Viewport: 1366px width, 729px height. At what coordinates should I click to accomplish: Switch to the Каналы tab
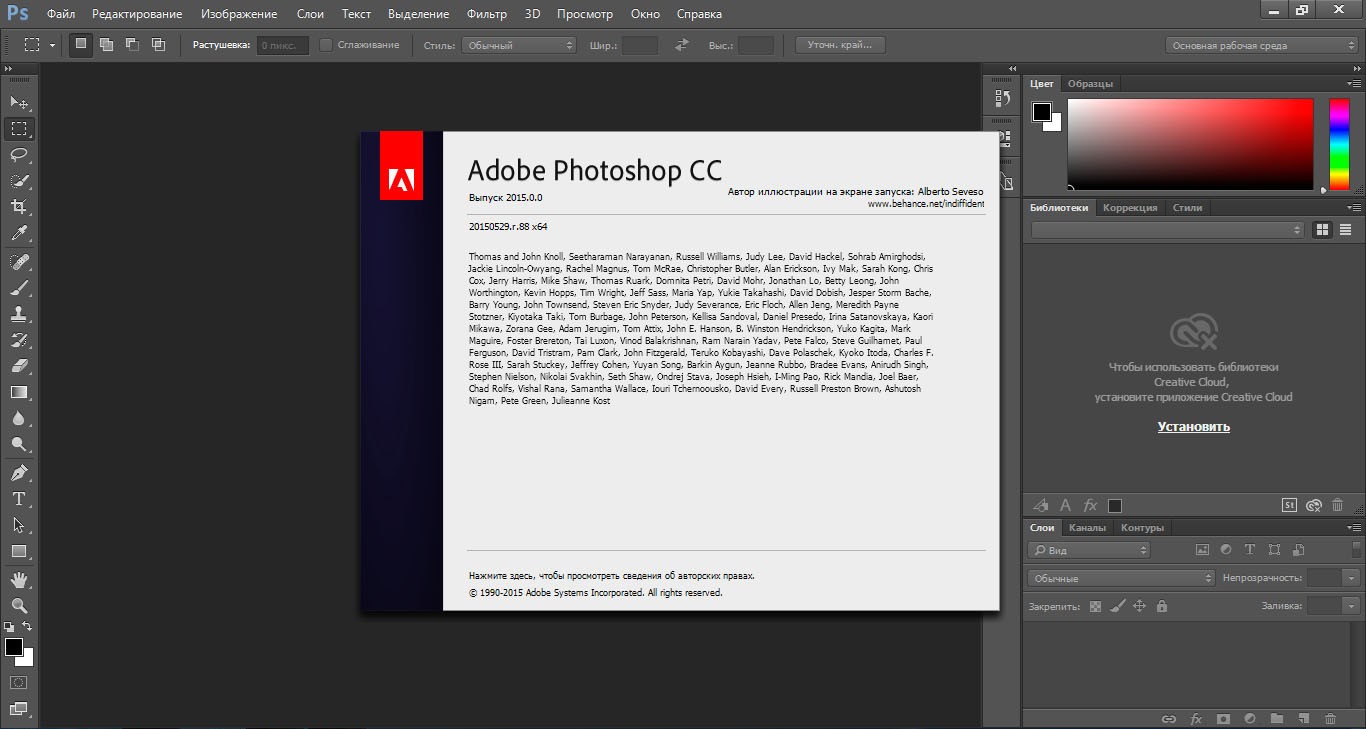(x=1088, y=527)
